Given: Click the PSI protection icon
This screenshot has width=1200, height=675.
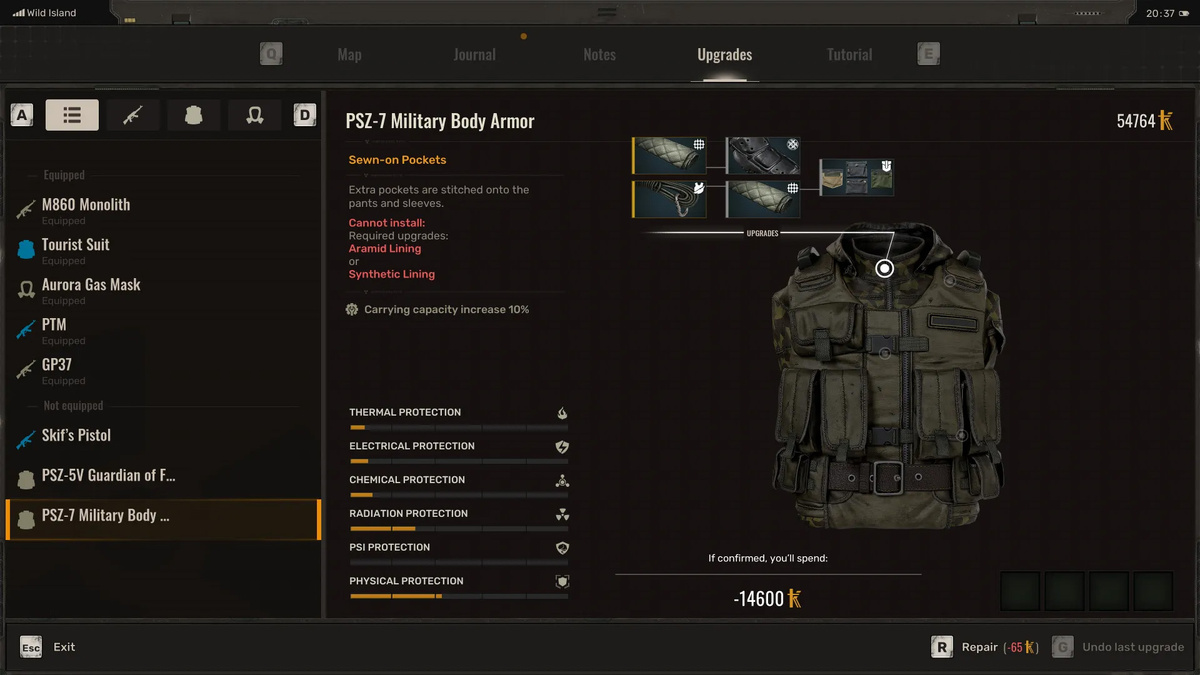Looking at the screenshot, I should [562, 548].
